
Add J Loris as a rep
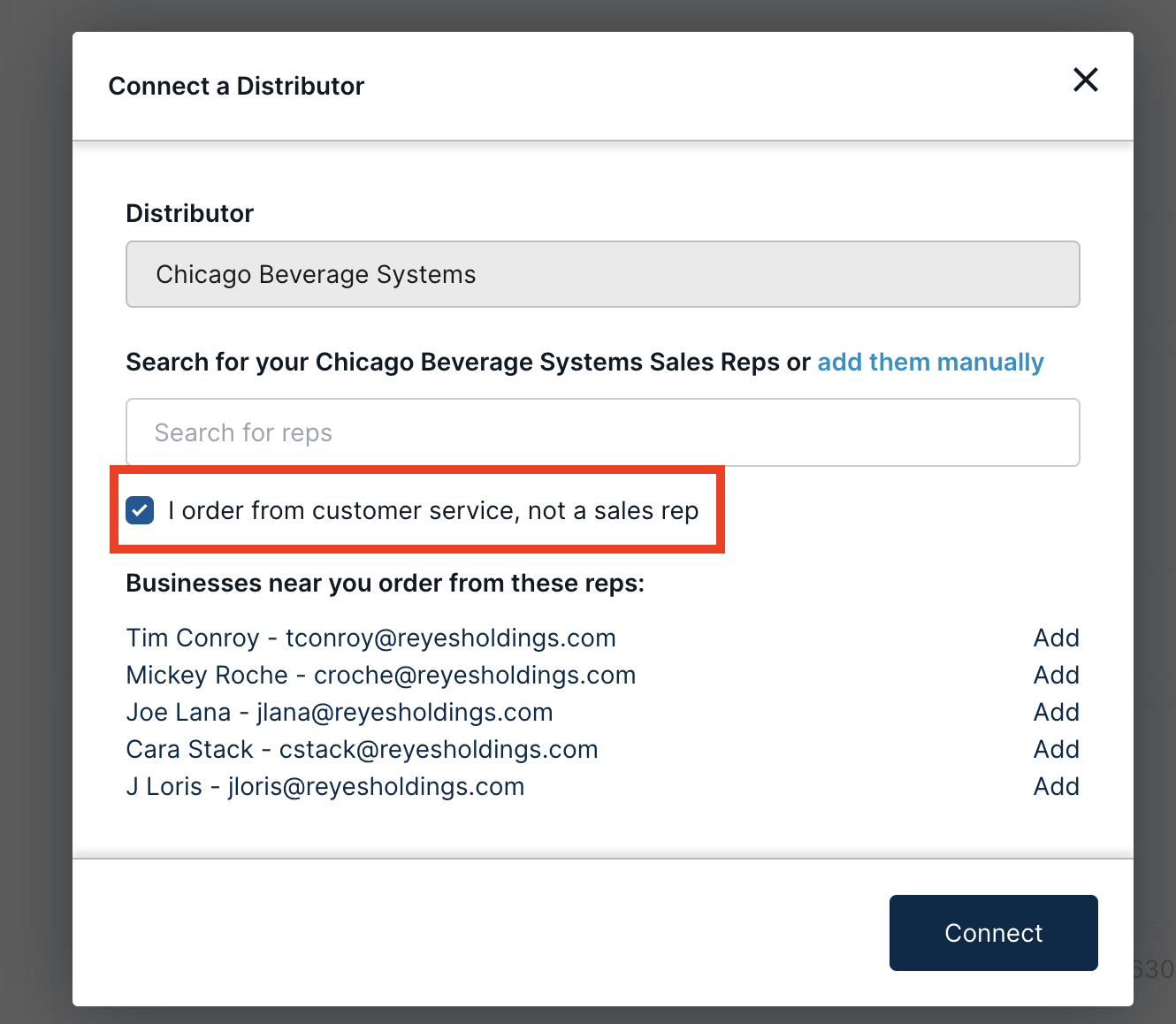[1056, 786]
